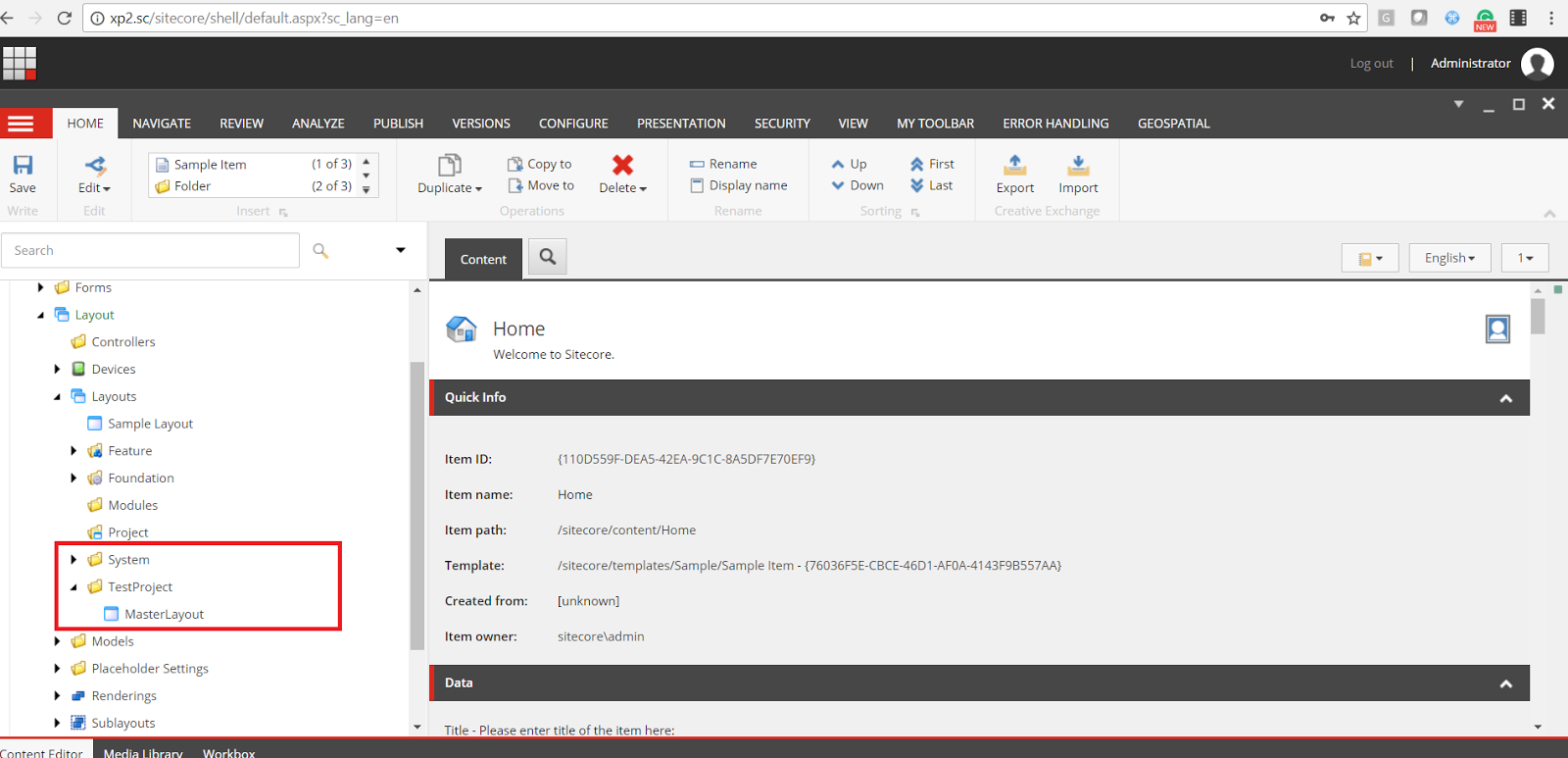The image size is (1568, 758).
Task: Insert a Sample Item from the gallery
Action: pos(254,164)
